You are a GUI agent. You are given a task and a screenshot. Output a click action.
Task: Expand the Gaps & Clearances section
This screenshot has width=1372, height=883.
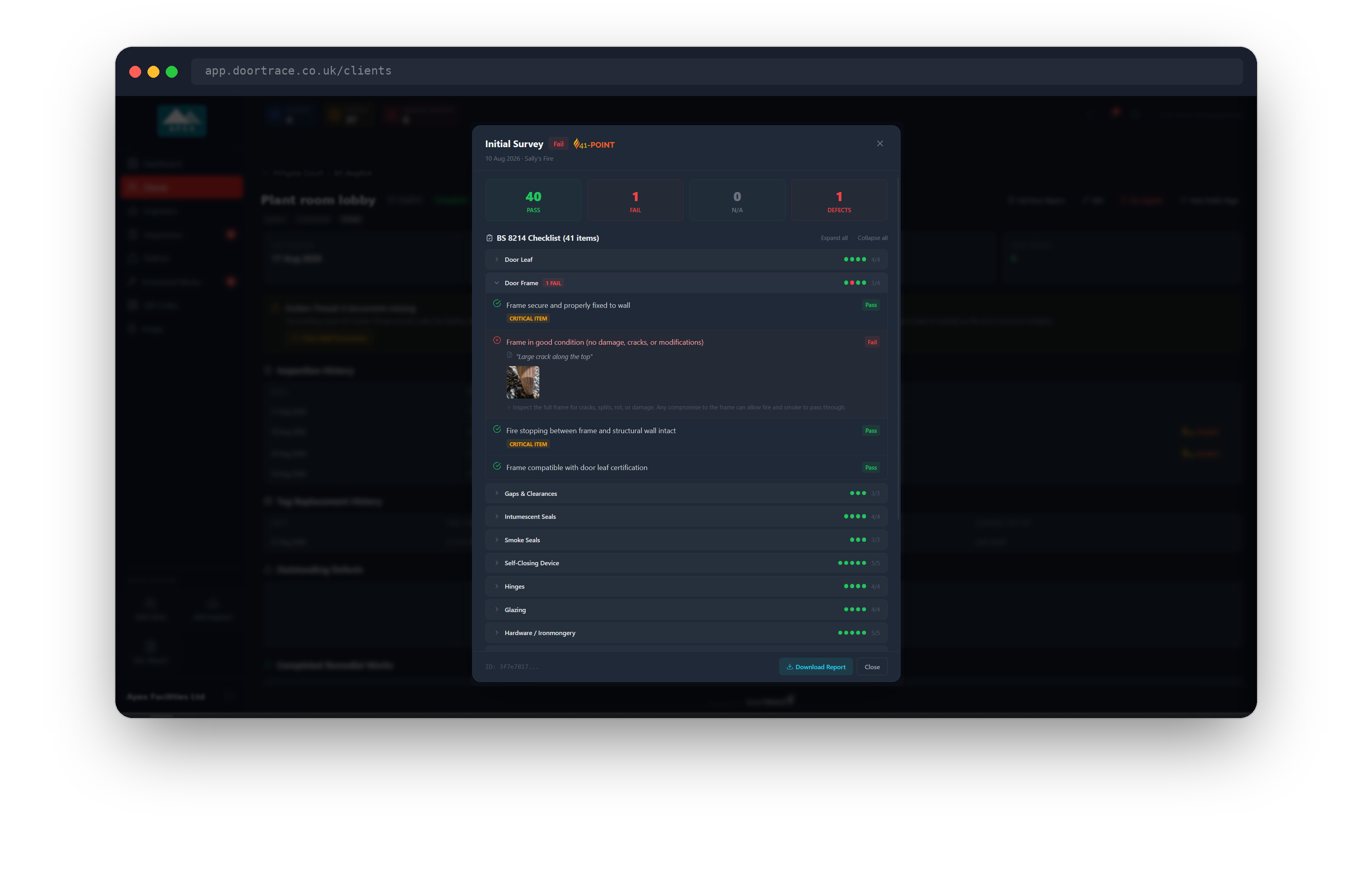(686, 493)
